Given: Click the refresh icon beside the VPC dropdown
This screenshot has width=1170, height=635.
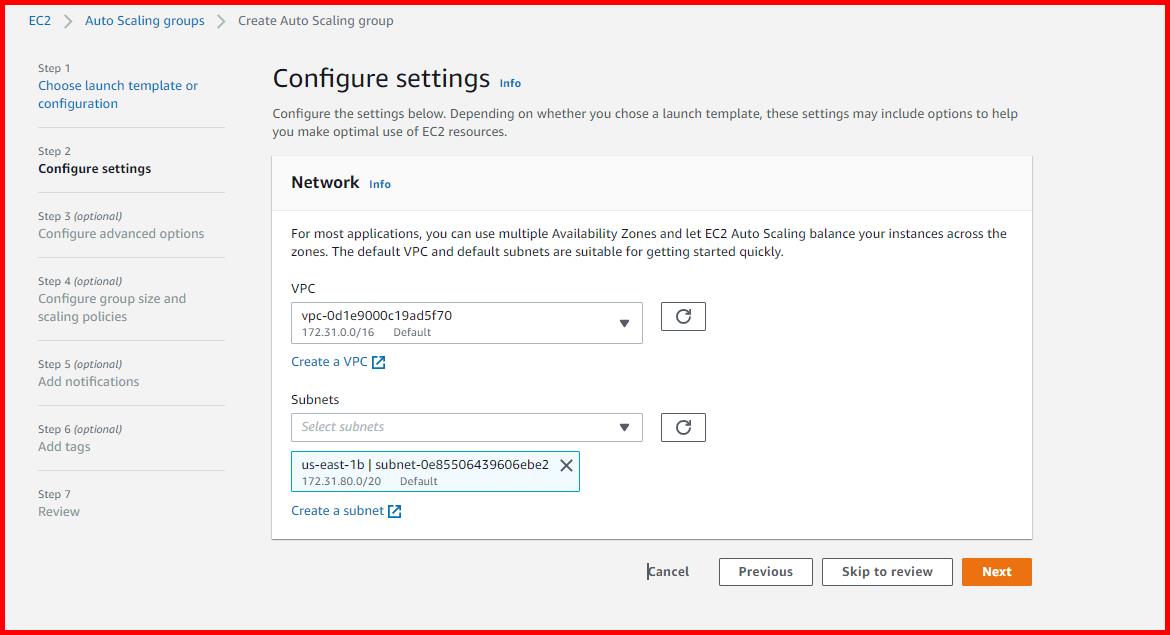Looking at the screenshot, I should pos(683,316).
